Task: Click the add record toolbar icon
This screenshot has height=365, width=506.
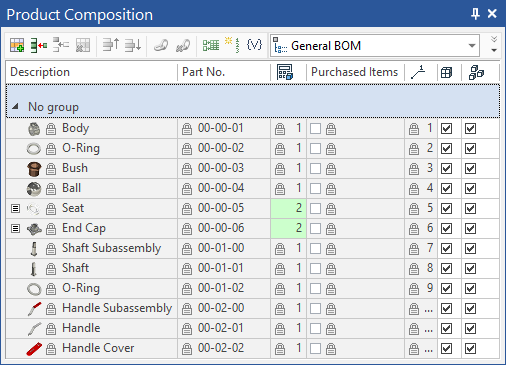Action: 17,45
